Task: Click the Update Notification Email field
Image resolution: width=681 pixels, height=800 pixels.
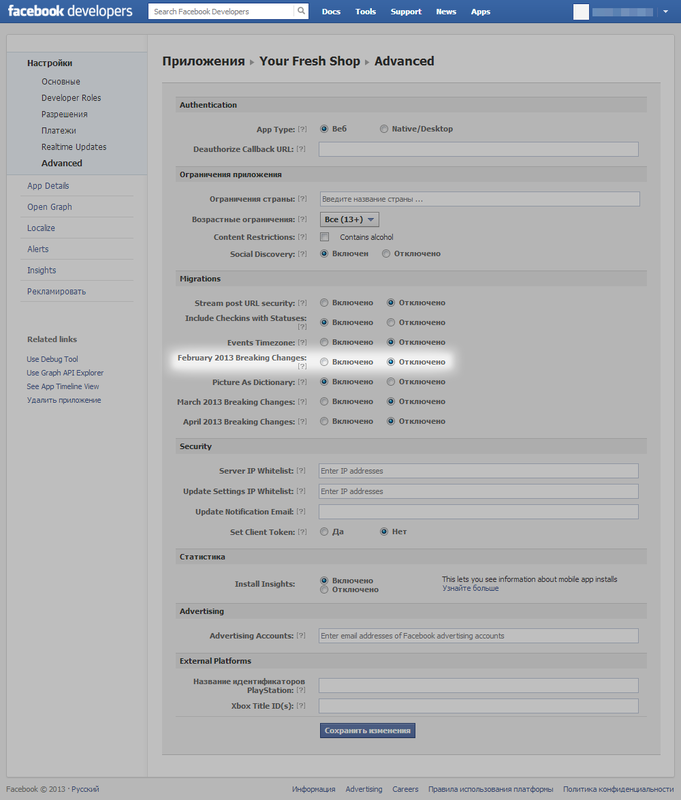Action: coord(478,512)
